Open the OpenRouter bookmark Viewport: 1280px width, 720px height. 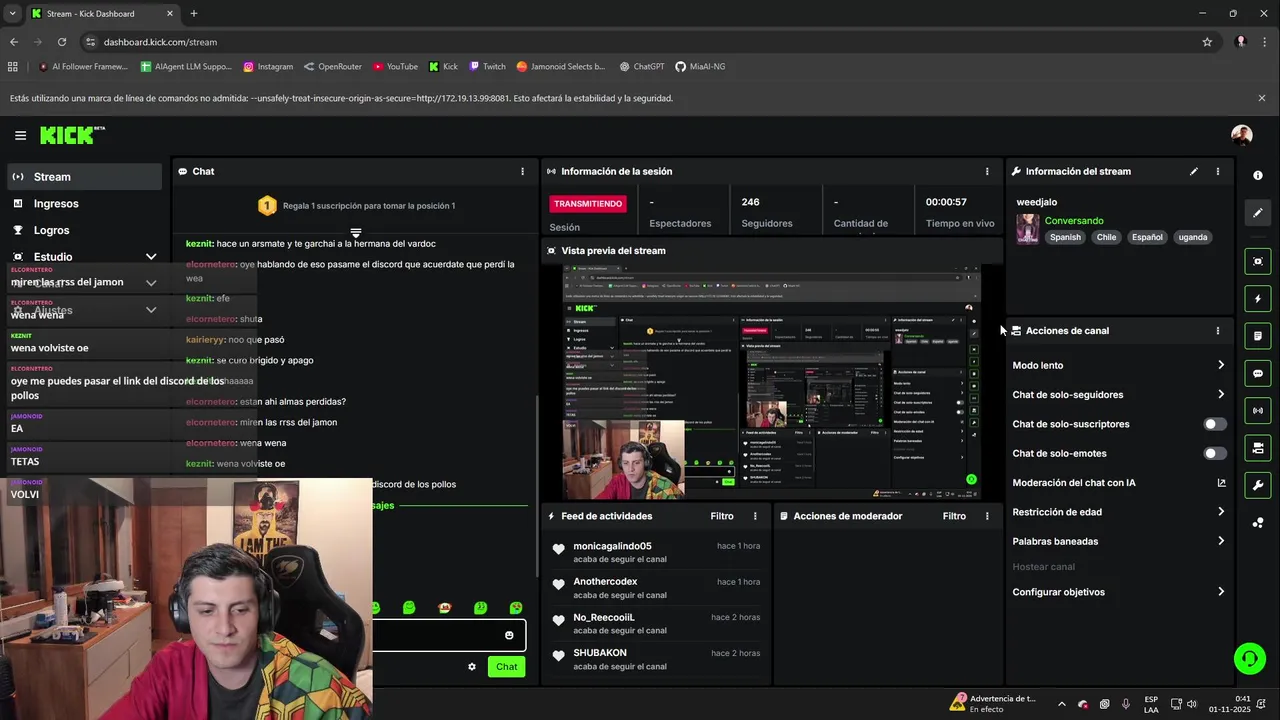[332, 67]
